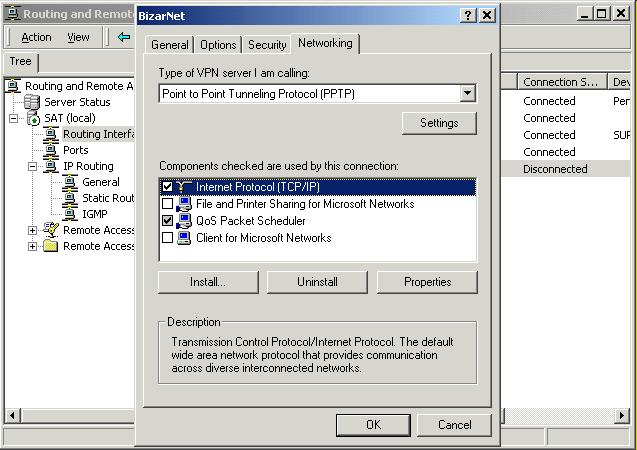The height and width of the screenshot is (450, 637).
Task: Select the Tree tab in console
Action: tap(20, 61)
